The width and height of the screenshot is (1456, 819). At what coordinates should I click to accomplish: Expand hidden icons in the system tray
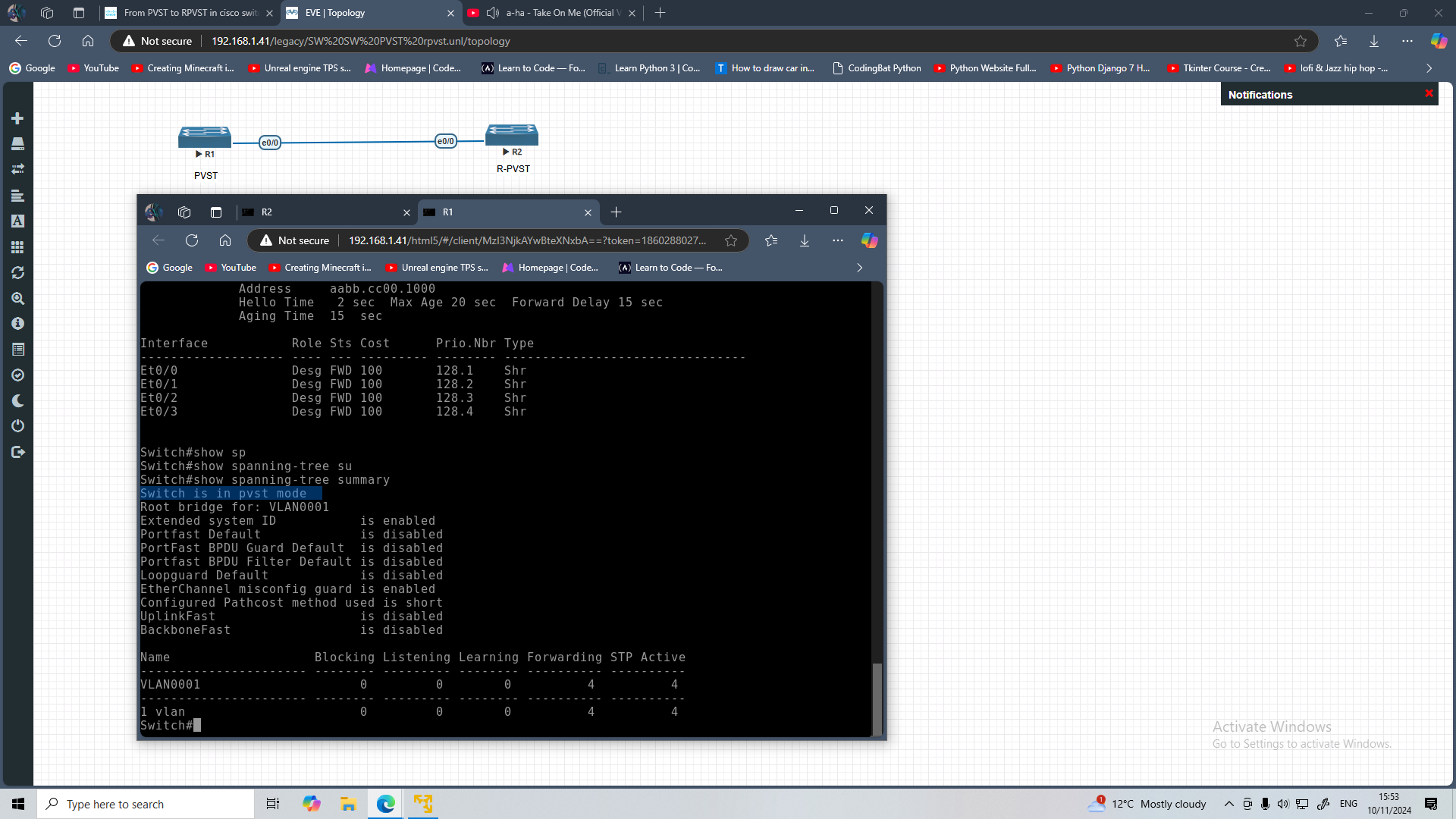click(x=1228, y=803)
